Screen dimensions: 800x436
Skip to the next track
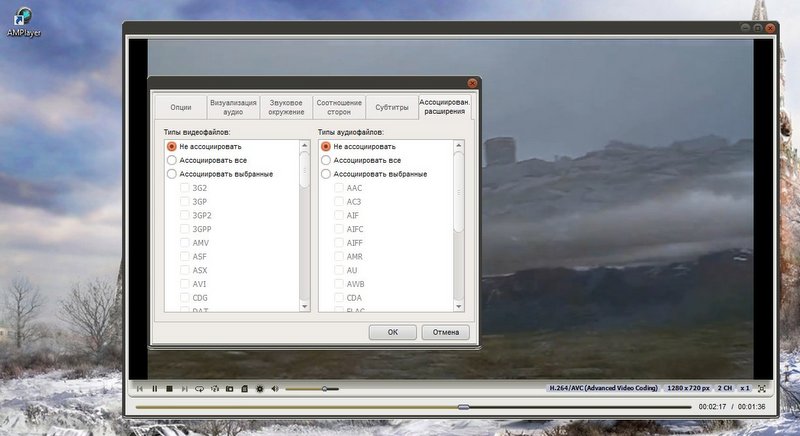pos(185,389)
